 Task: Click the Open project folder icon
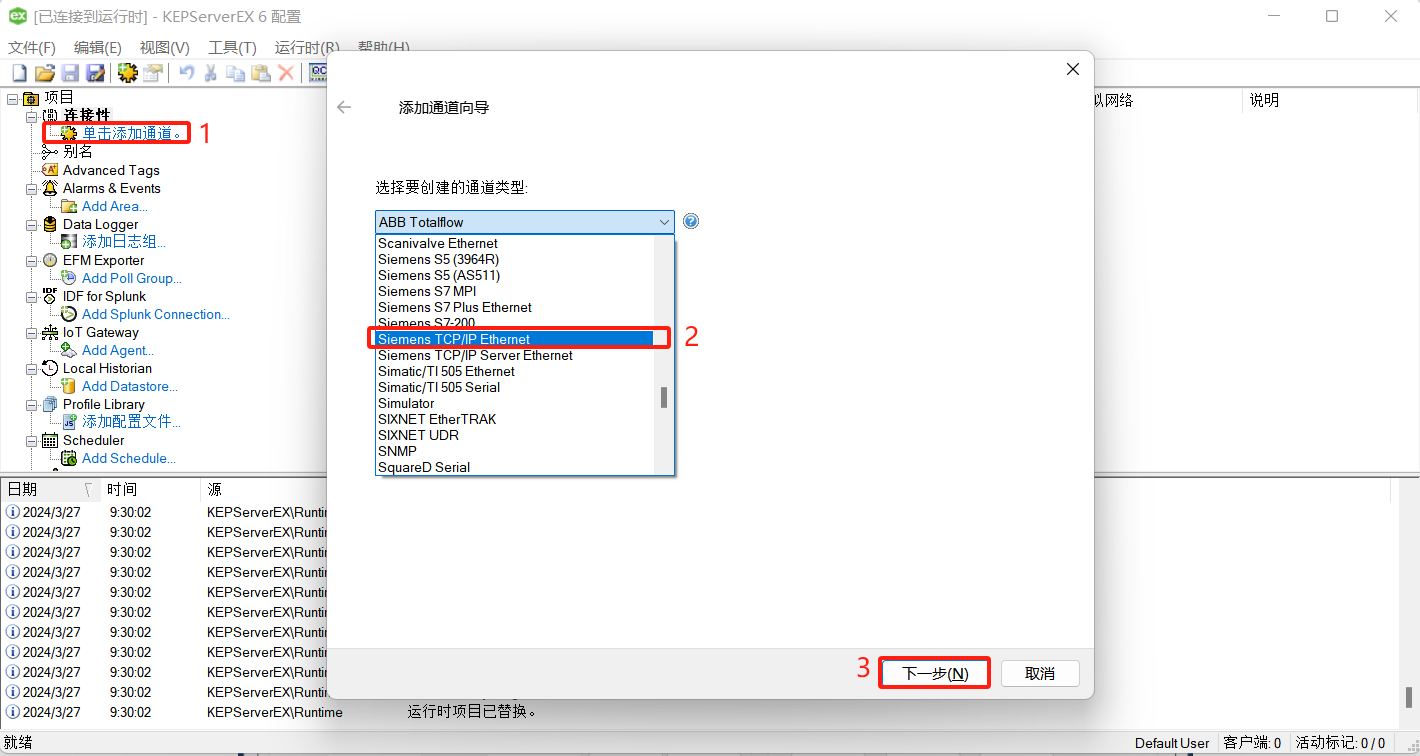pyautogui.click(x=44, y=73)
